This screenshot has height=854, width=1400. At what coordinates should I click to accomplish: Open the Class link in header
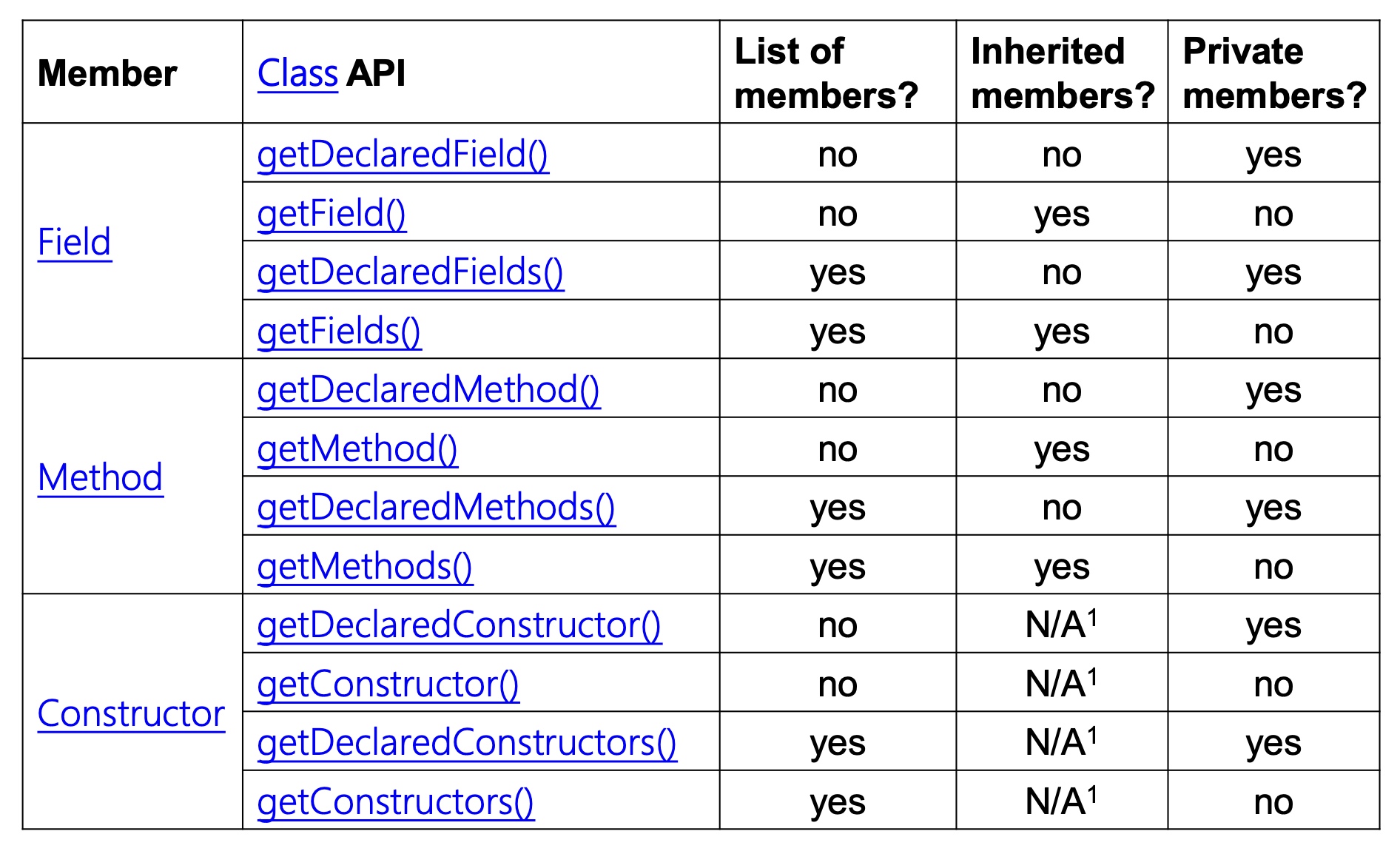coord(297,73)
